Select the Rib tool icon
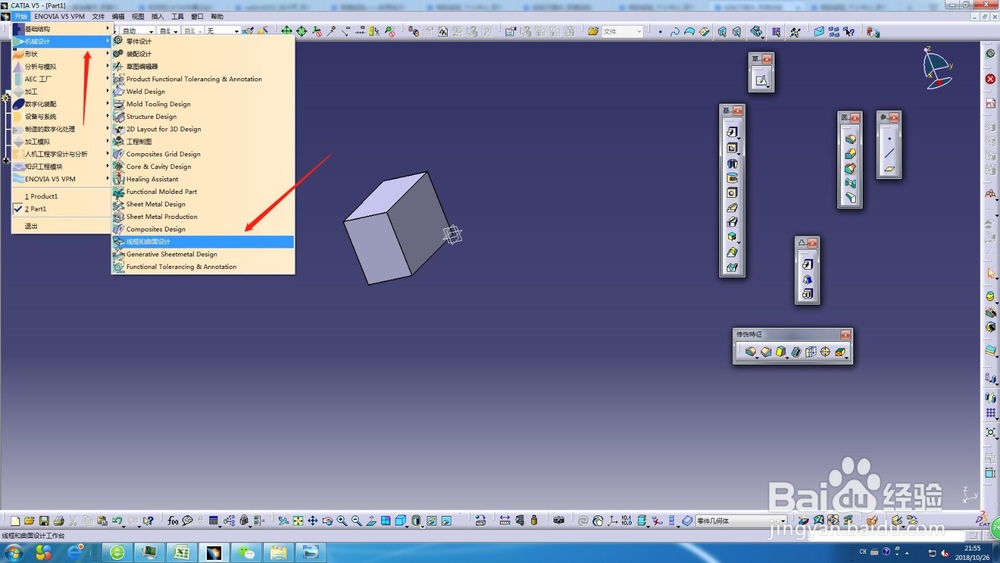Viewport: 1000px width, 563px height. (732, 207)
